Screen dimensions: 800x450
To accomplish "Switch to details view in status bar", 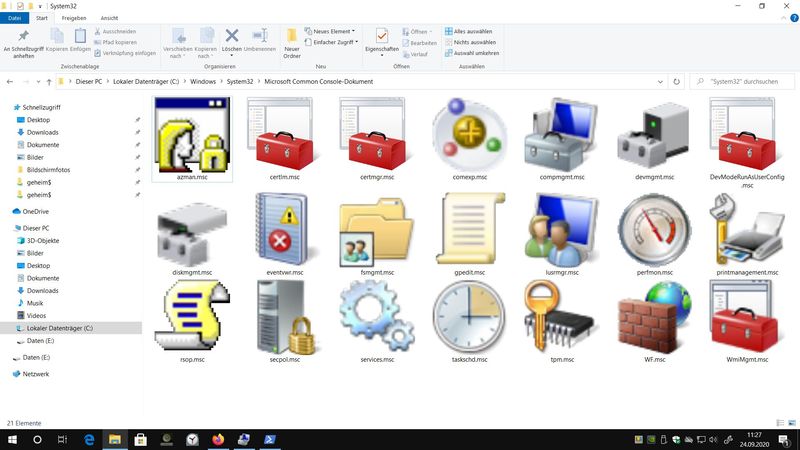I will pos(780,423).
